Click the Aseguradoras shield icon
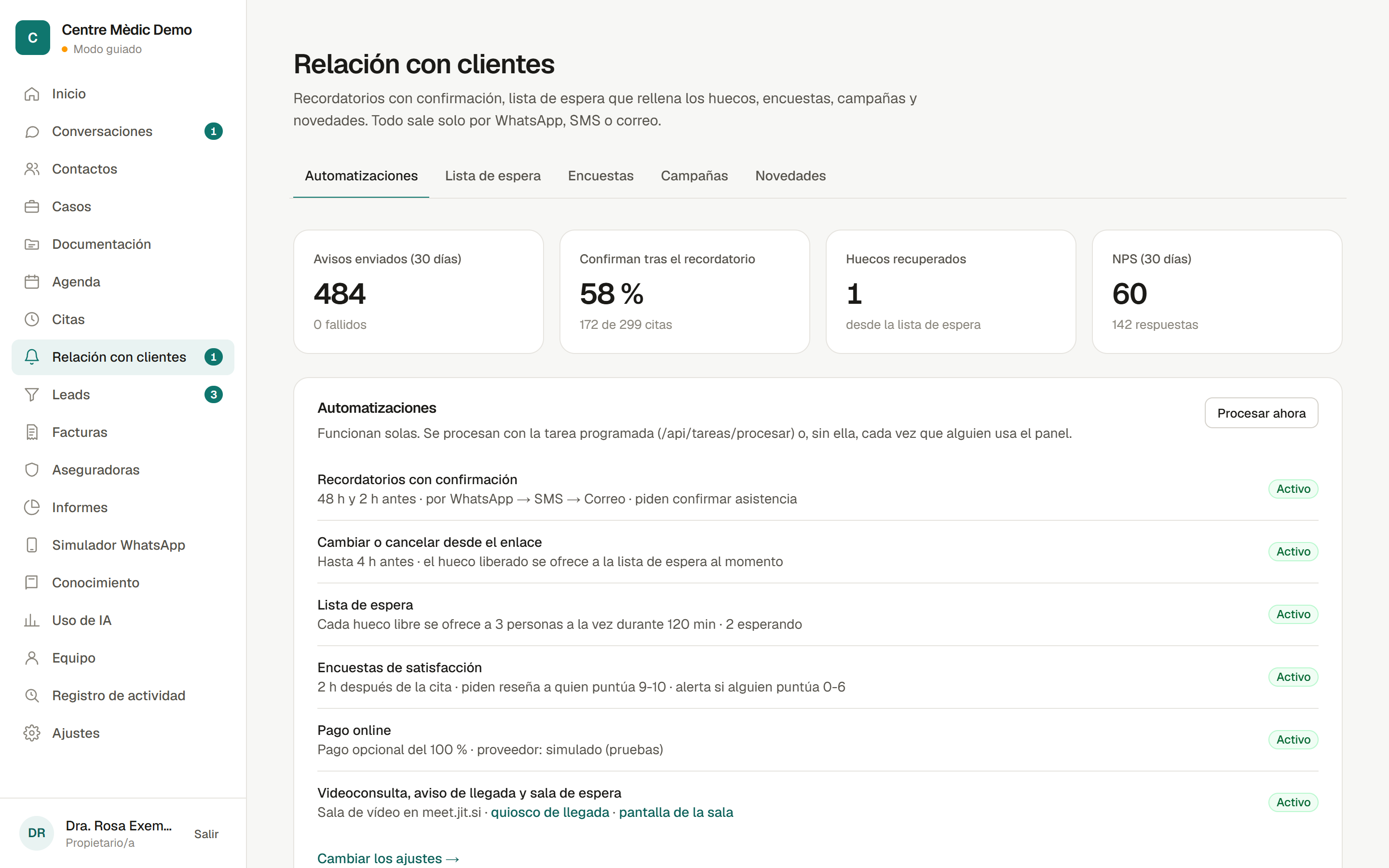1389x868 pixels. (32, 470)
